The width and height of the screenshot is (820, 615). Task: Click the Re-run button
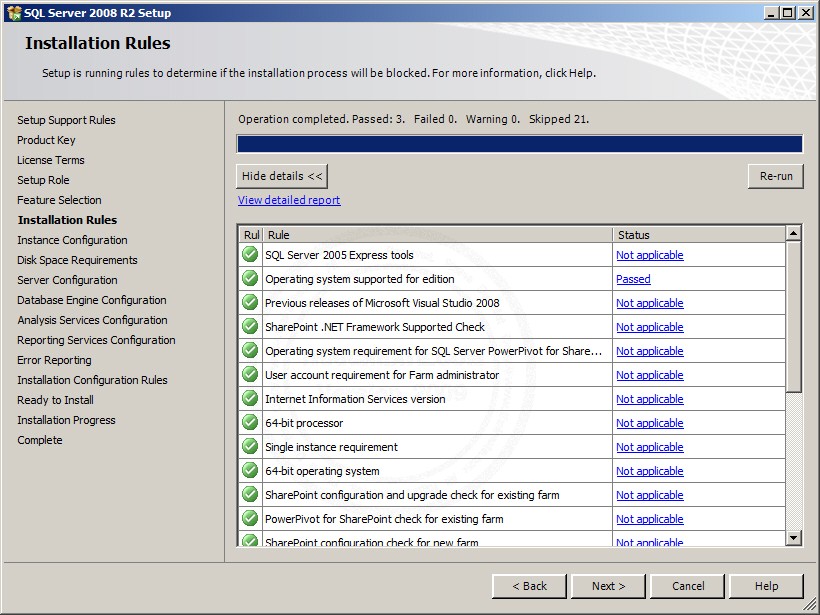click(x=776, y=176)
